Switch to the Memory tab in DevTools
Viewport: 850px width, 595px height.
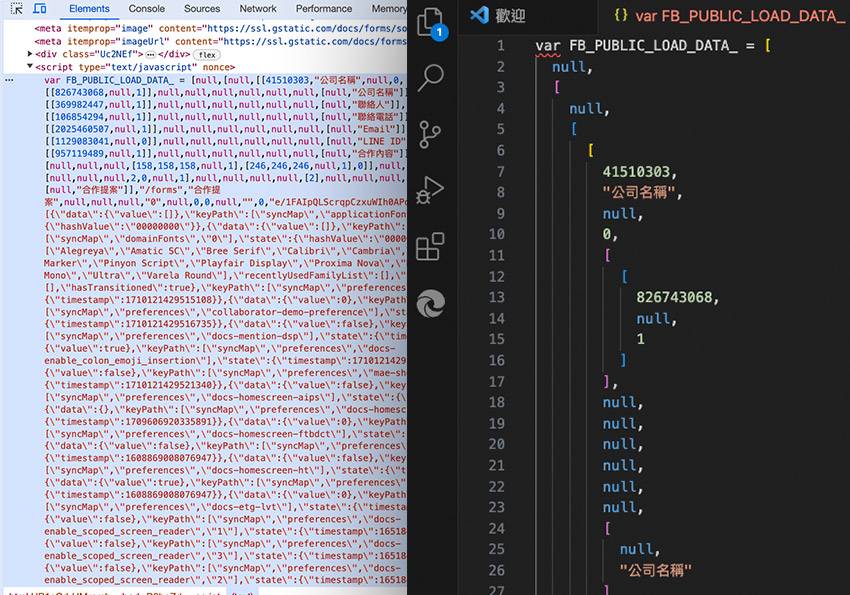coord(389,9)
